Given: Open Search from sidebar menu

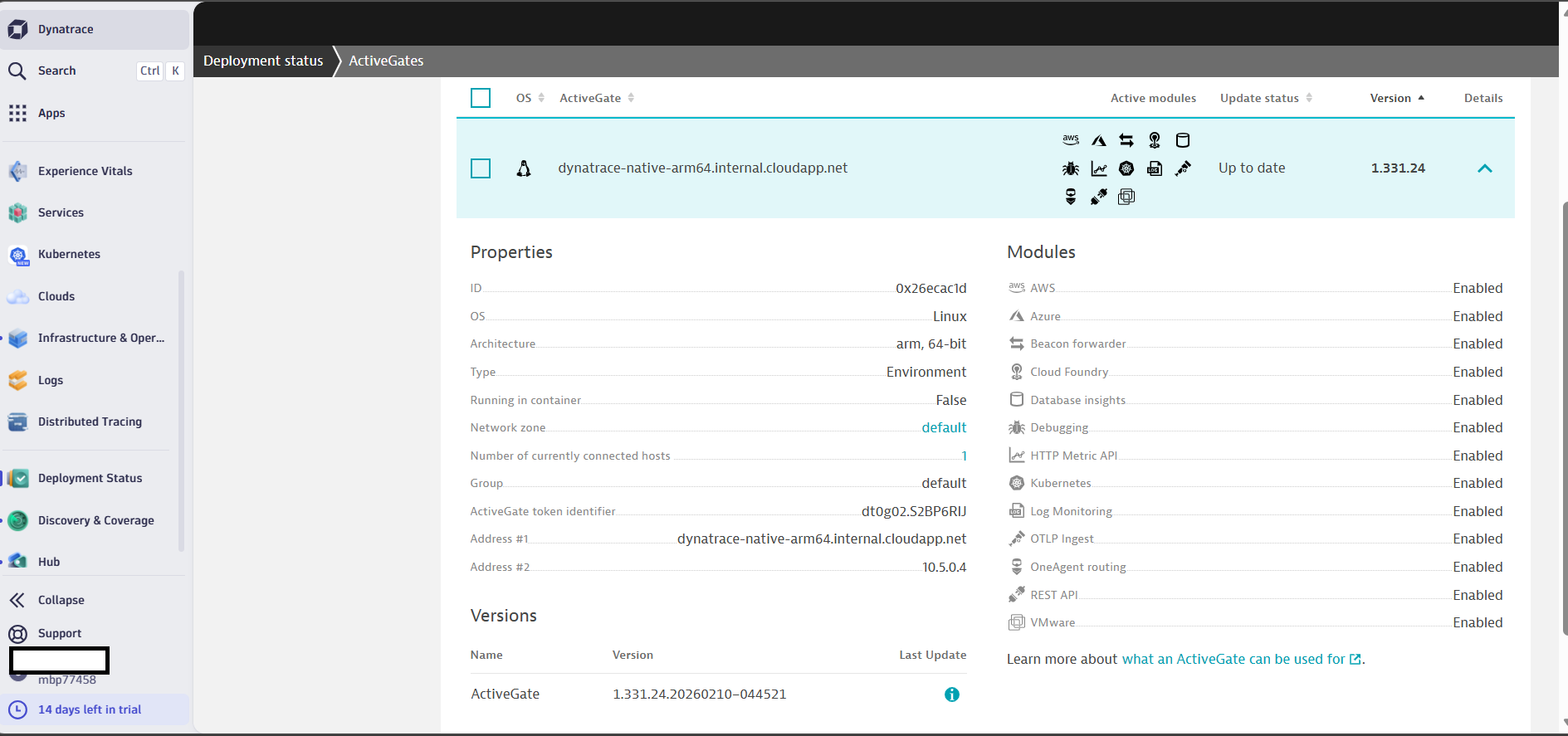Looking at the screenshot, I should [x=56, y=71].
